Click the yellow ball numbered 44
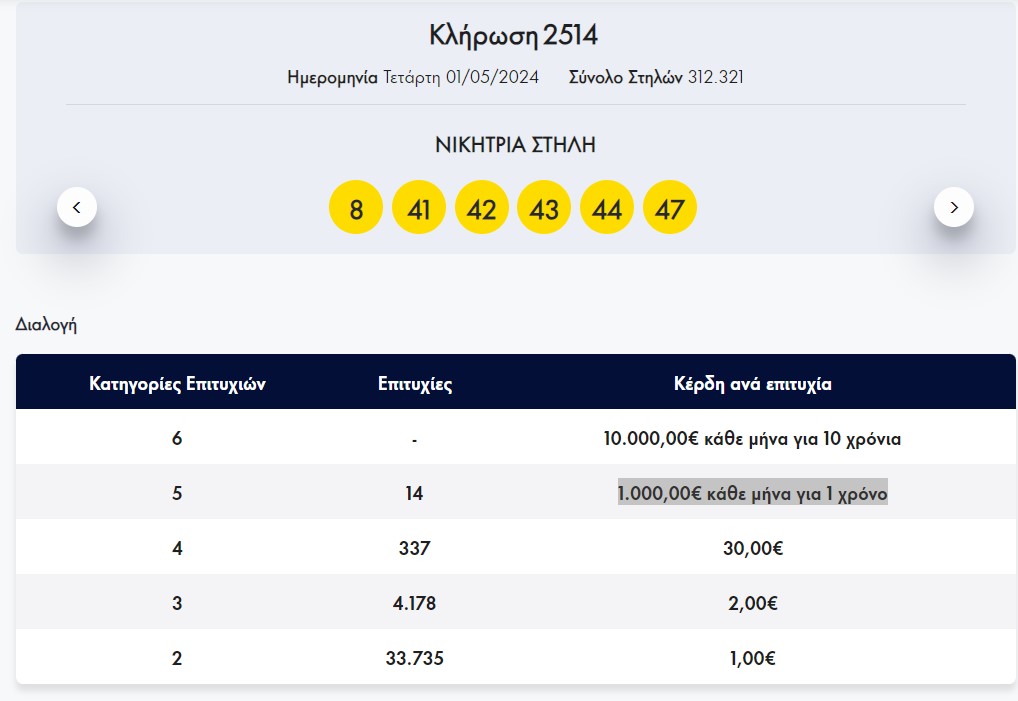The image size is (1018, 701). tap(607, 208)
